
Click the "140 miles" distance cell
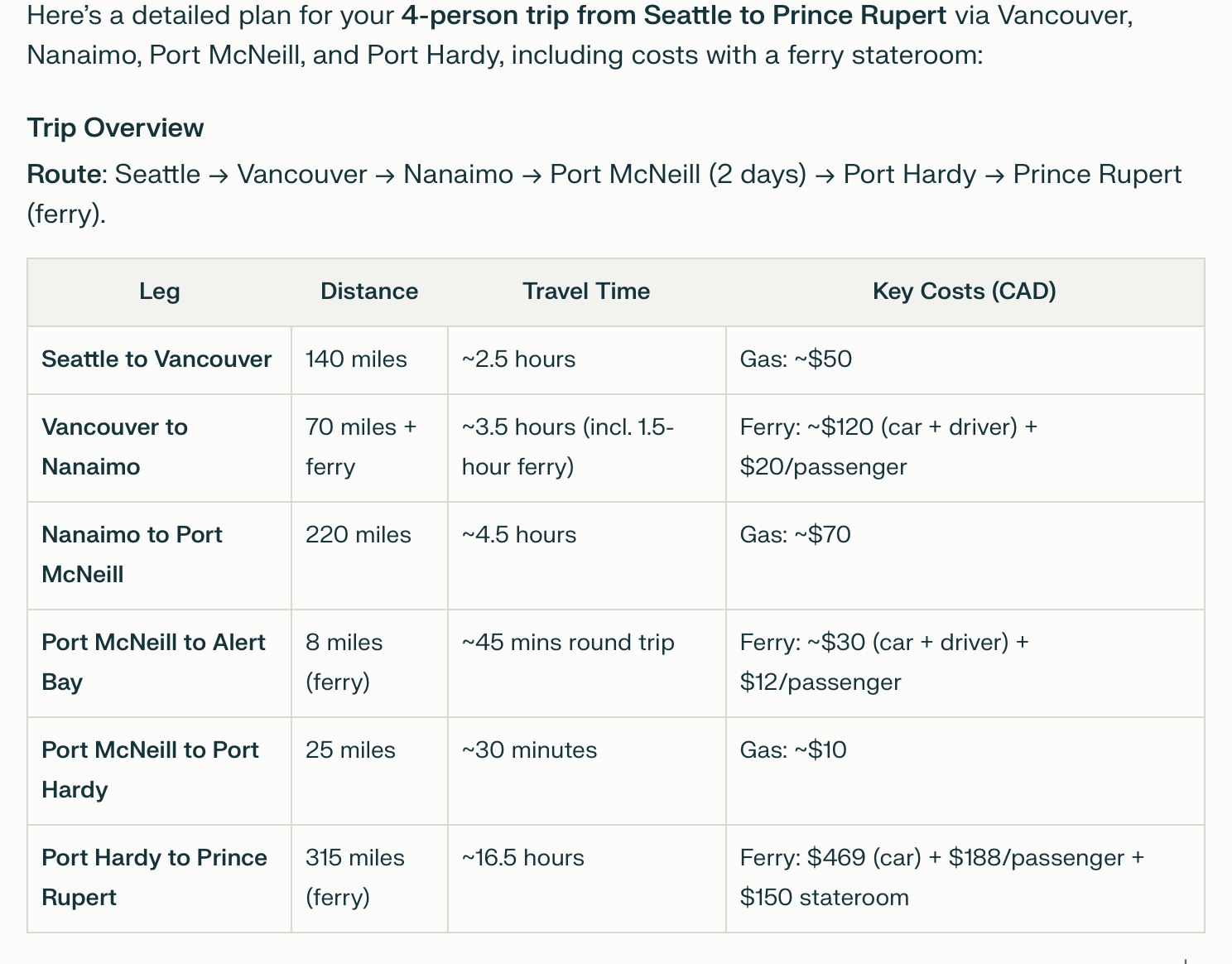[356, 359]
